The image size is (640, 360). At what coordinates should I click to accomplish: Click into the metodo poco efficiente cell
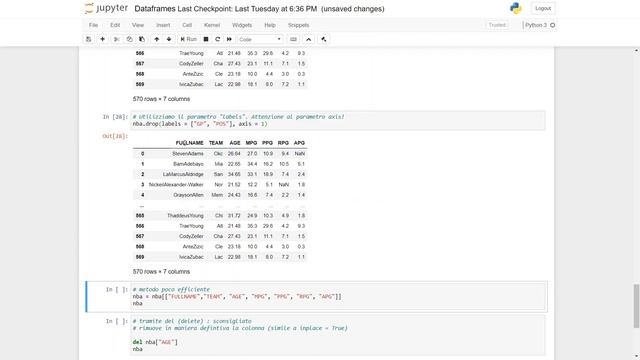338,297
